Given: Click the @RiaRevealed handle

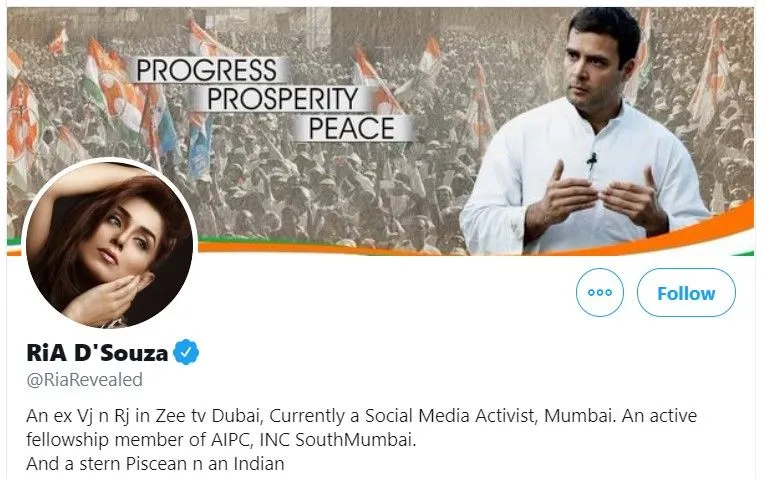Looking at the screenshot, I should click(85, 379).
